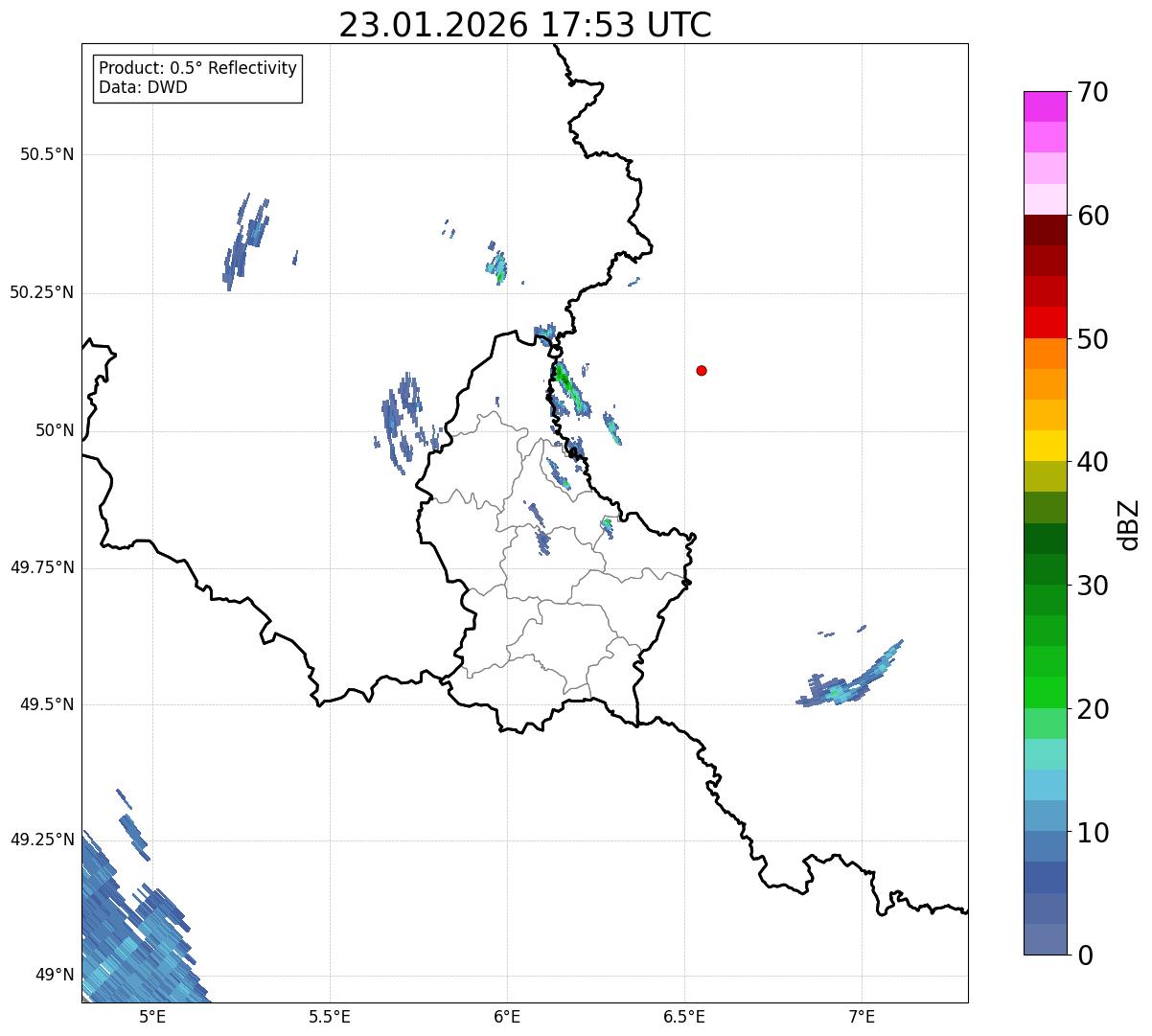The width and height of the screenshot is (1152, 1036).
Task: Click the 50°N latitude label
Action: tap(55, 430)
